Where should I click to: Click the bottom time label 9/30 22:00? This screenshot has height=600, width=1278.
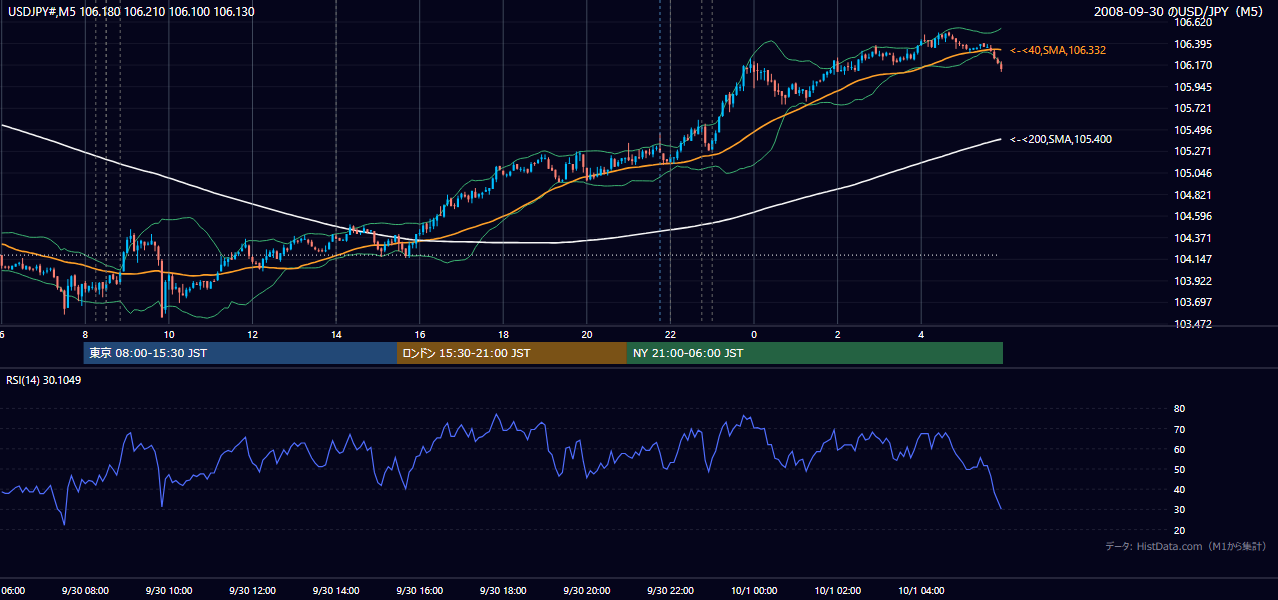pyautogui.click(x=670, y=591)
